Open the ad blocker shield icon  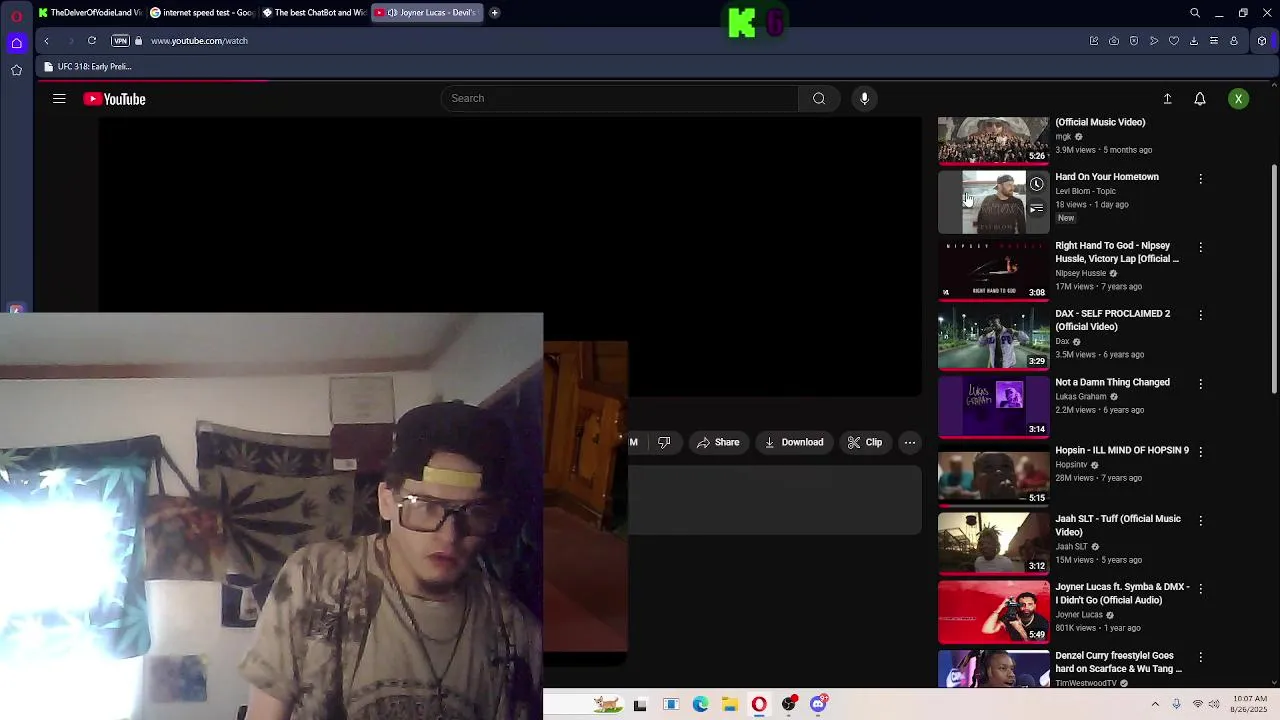click(1134, 41)
